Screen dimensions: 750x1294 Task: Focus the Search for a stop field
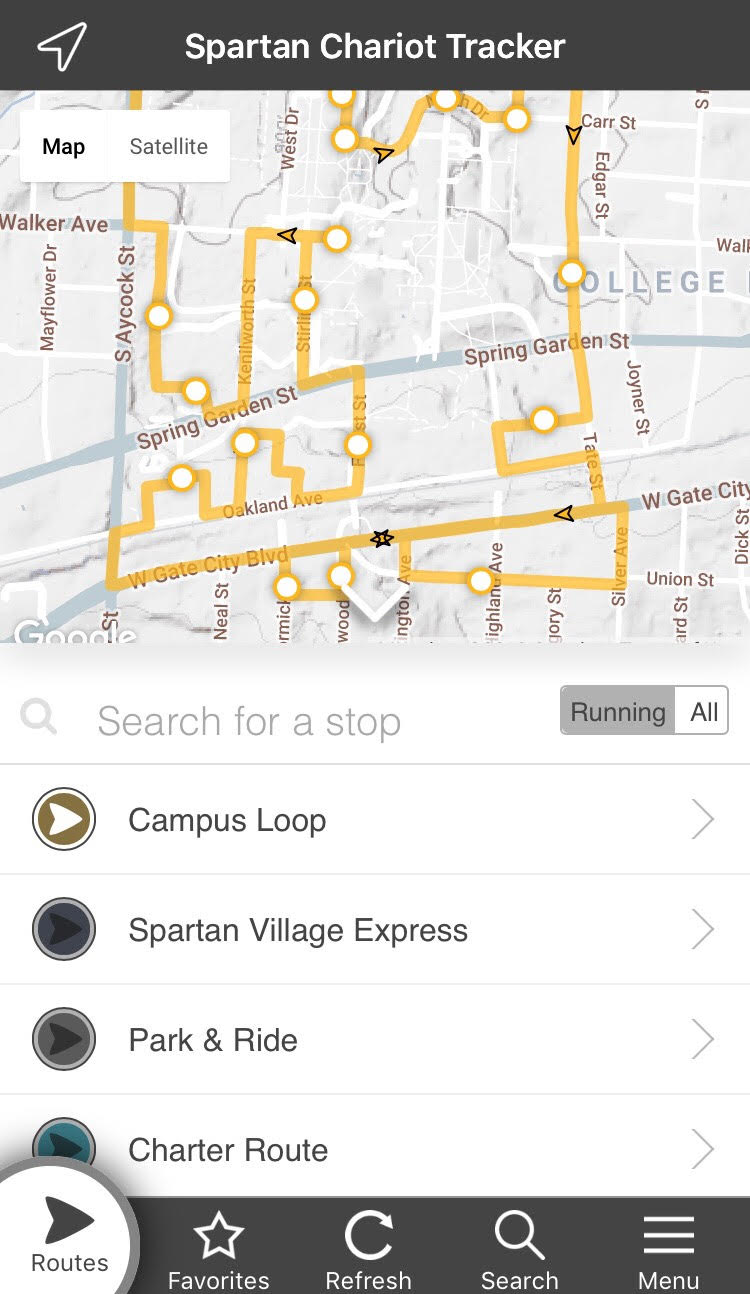click(x=300, y=721)
